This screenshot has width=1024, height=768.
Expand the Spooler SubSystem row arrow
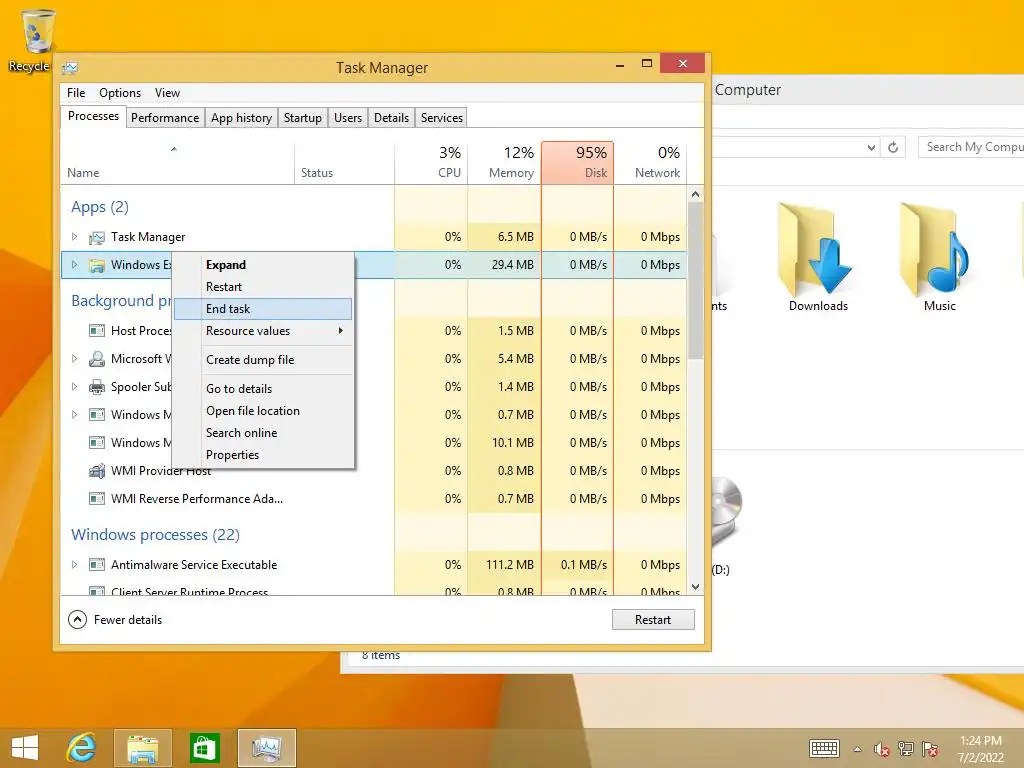(74, 387)
